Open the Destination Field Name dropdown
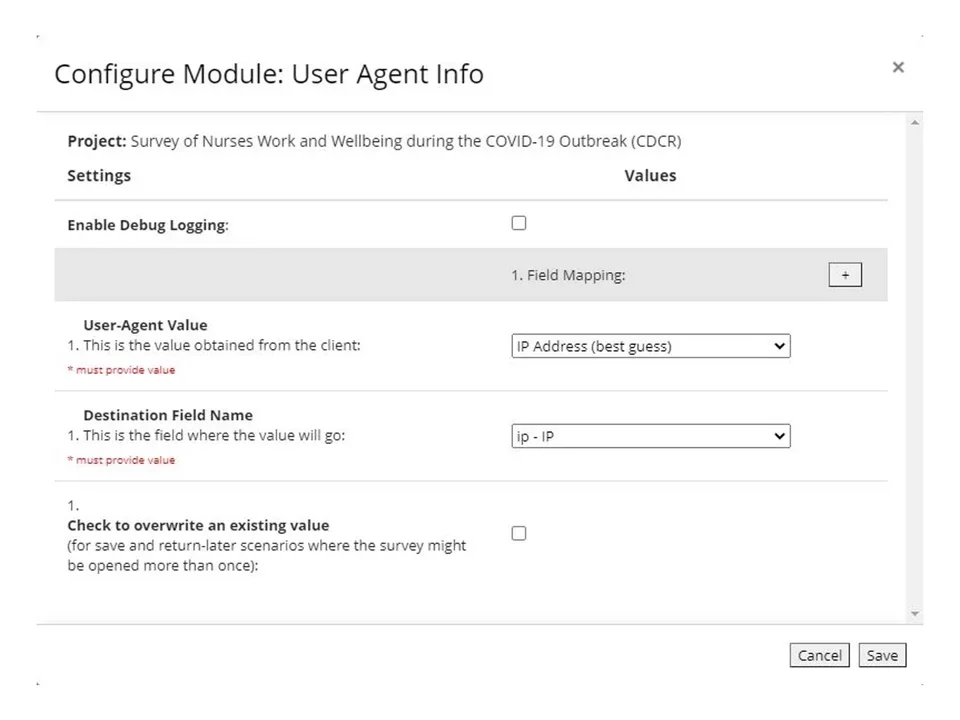The image size is (960, 720). [x=650, y=436]
